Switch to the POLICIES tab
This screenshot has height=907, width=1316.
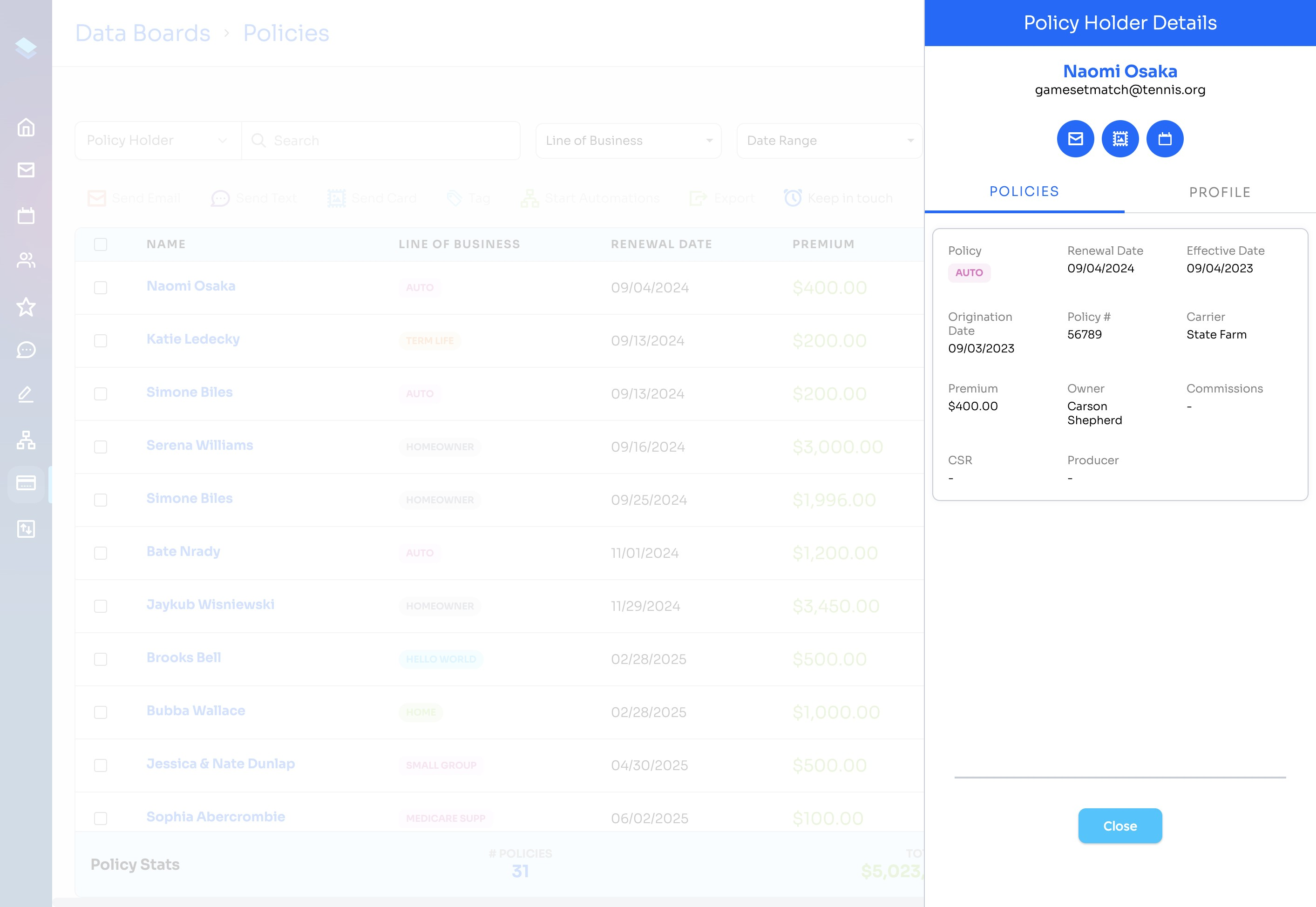[1024, 191]
